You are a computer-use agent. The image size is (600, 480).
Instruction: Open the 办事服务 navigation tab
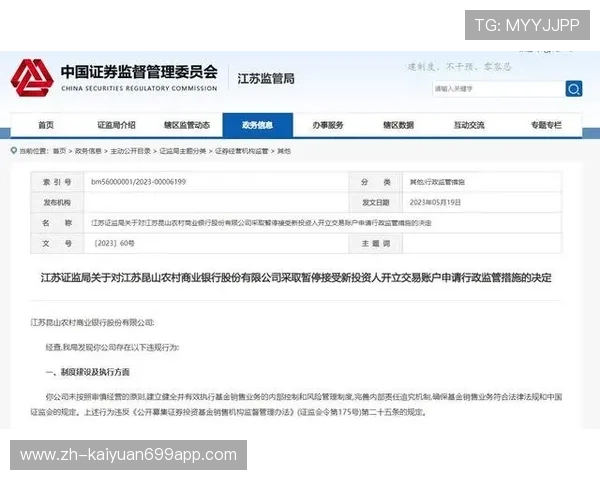328,125
